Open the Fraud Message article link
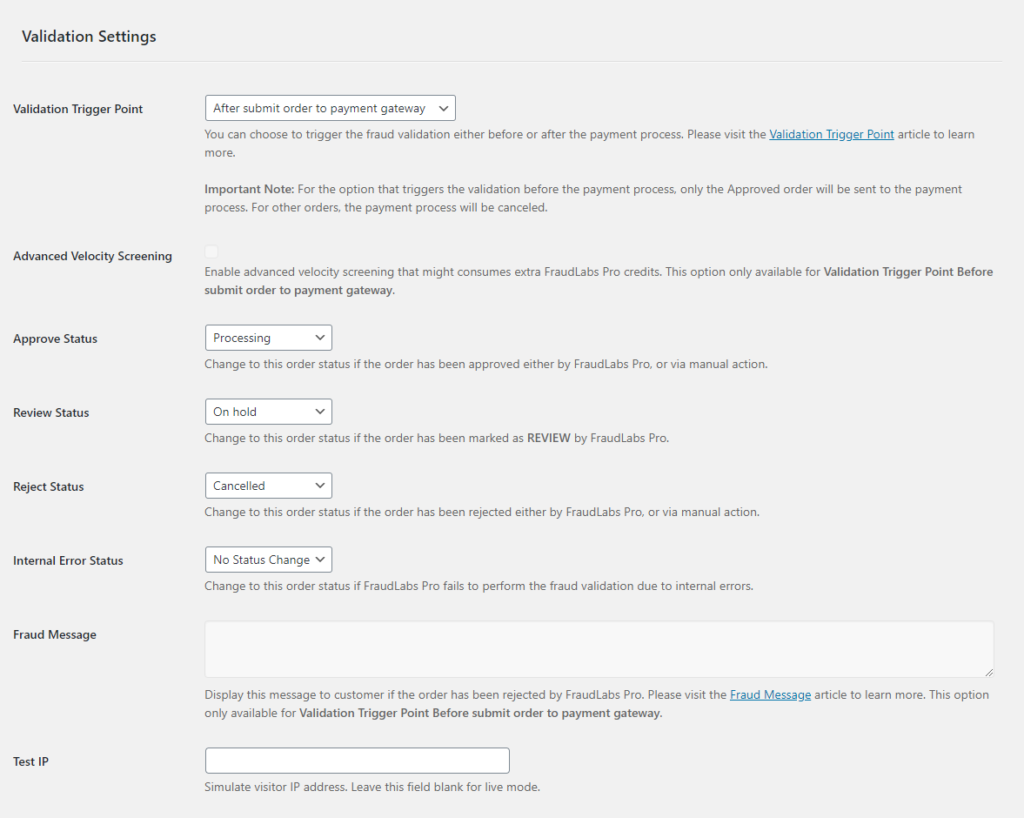1024x818 pixels. point(770,695)
